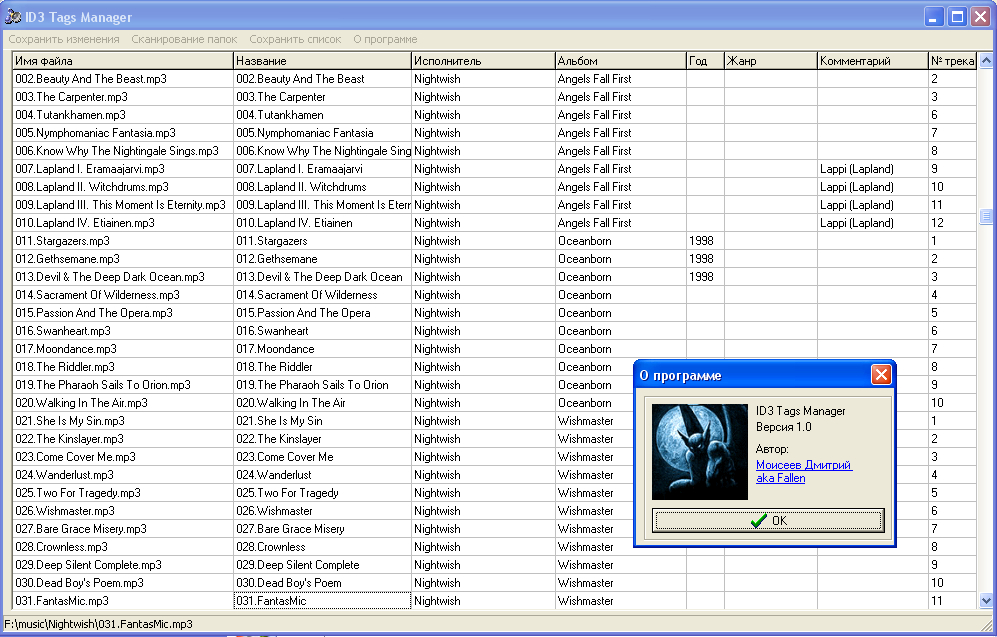The width and height of the screenshot is (997, 637).
Task: Click title cell 014.Sacrament Of Wilderness
Action: coord(322,295)
